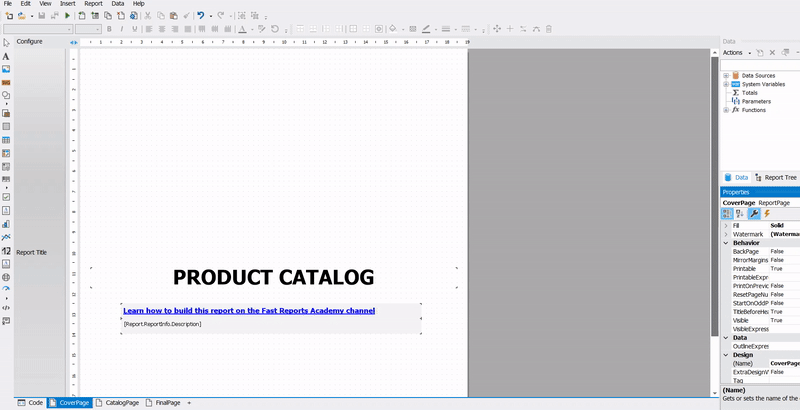
Task: Select the Text object tool
Action: [x=6, y=56]
